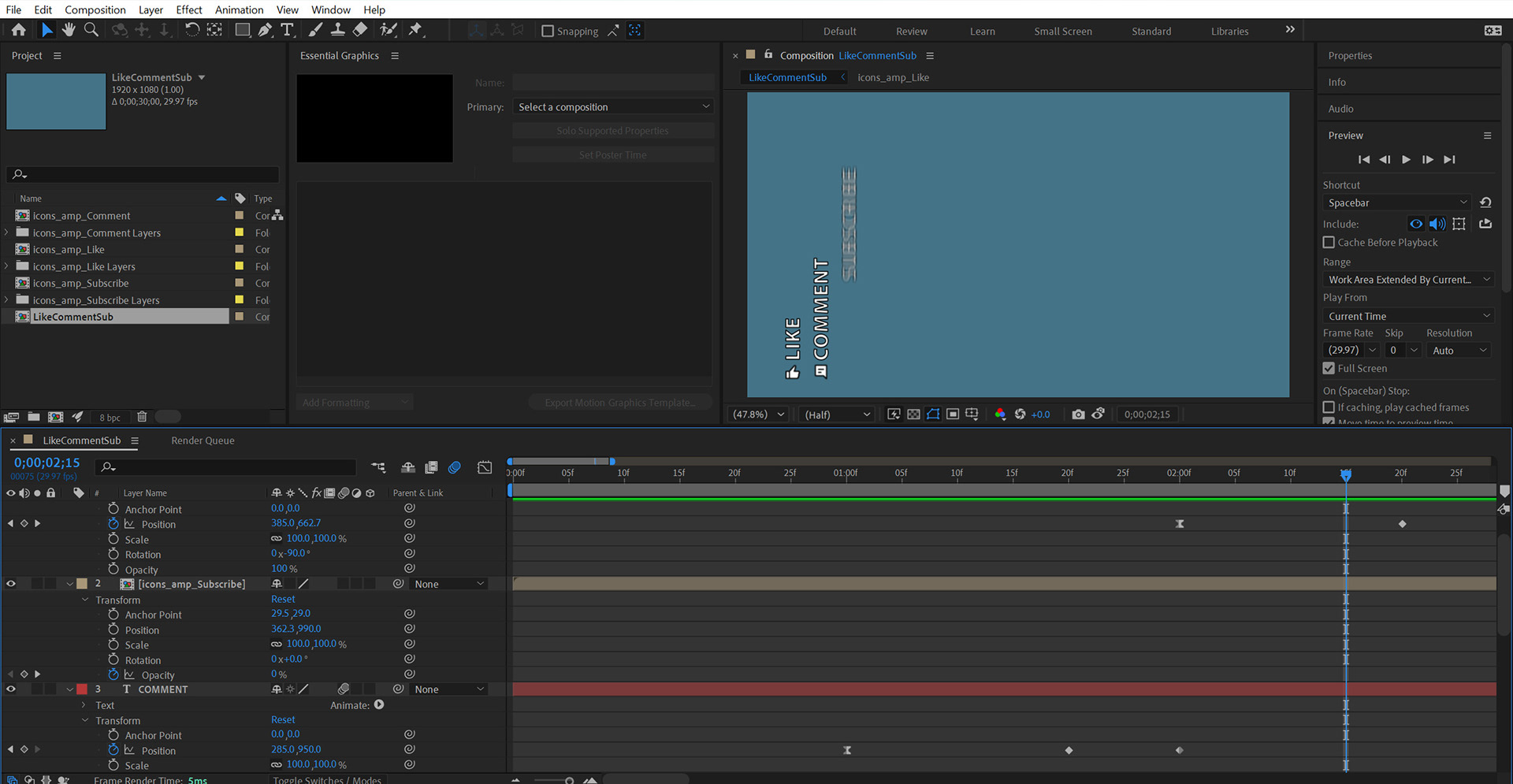Switch to the Render Queue tab
Image resolution: width=1513 pixels, height=784 pixels.
[203, 440]
